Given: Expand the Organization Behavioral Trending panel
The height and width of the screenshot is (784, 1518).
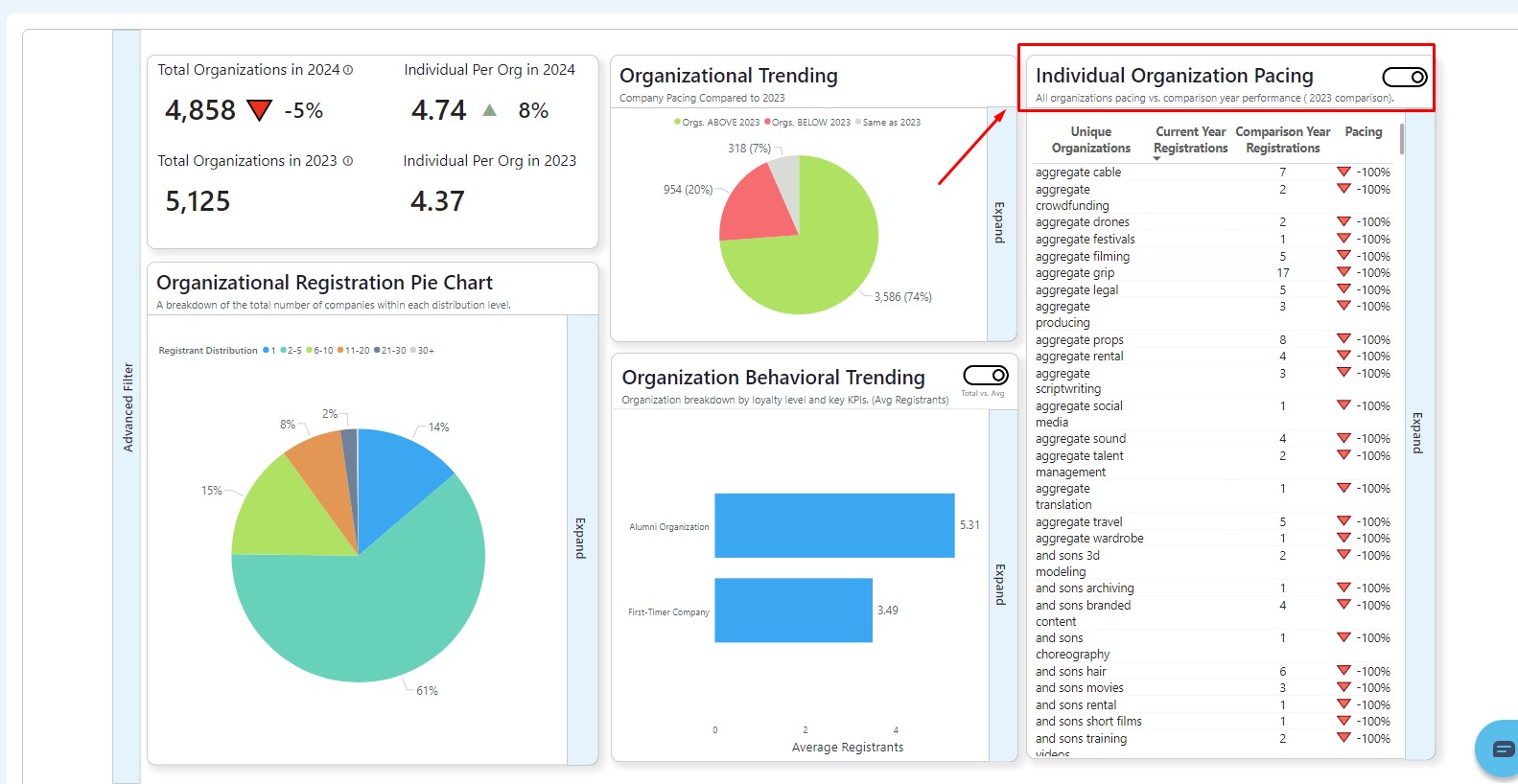Looking at the screenshot, I should coord(1001,585).
